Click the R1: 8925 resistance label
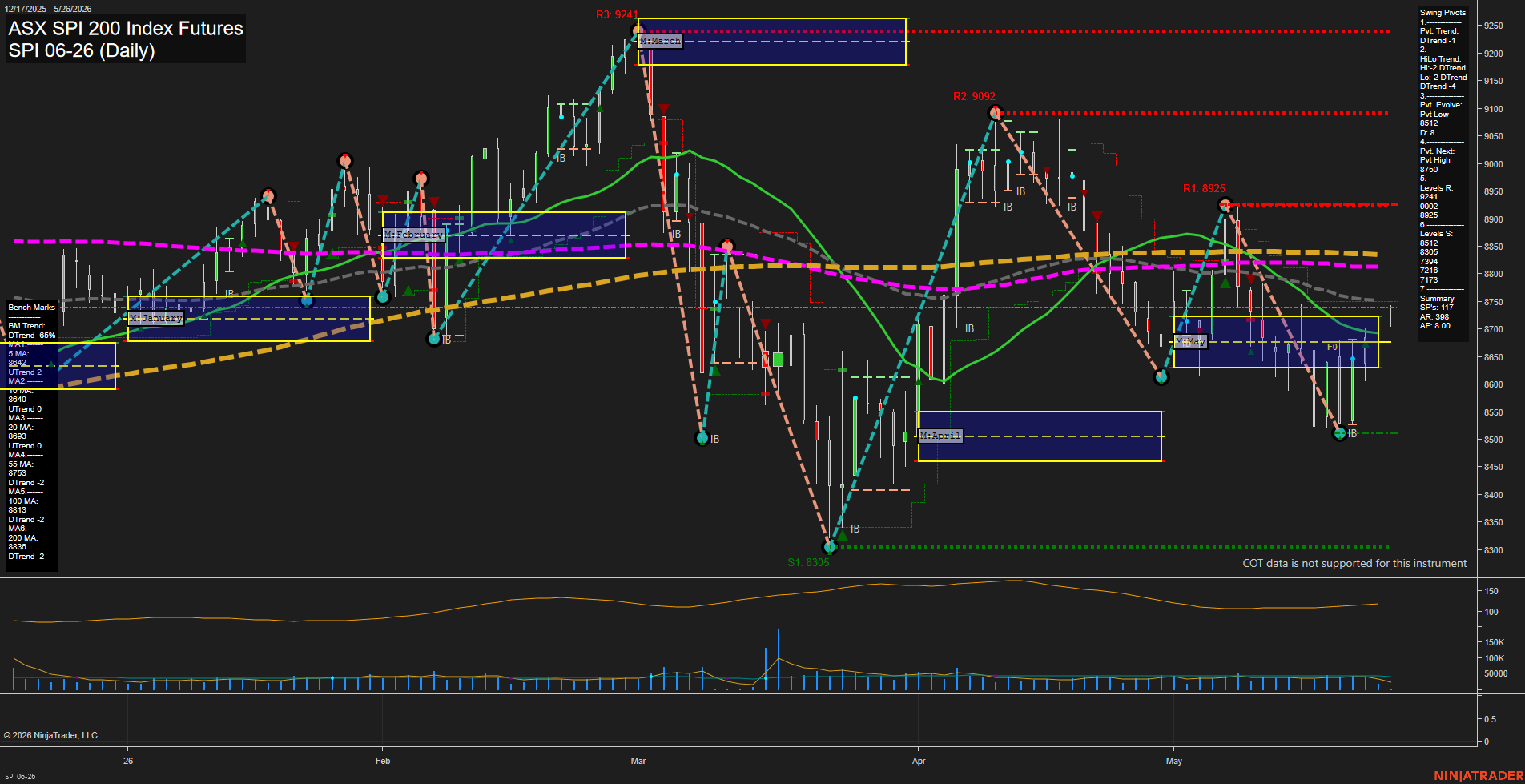 click(1204, 188)
